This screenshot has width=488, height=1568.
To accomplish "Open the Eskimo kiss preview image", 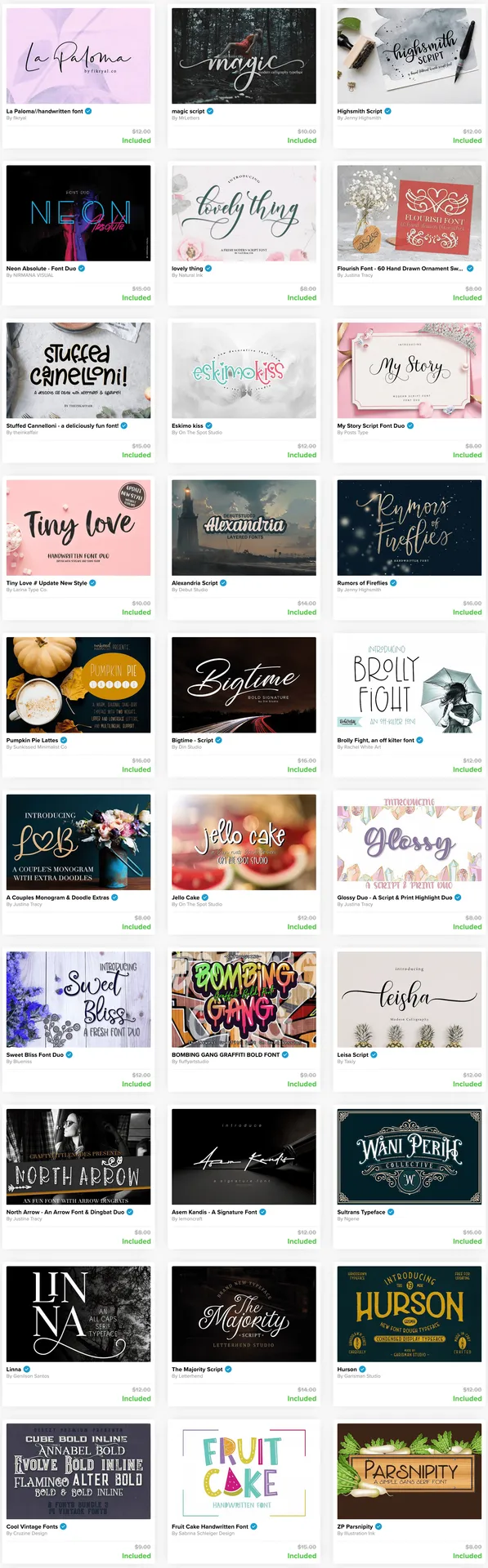I will tap(244, 370).
